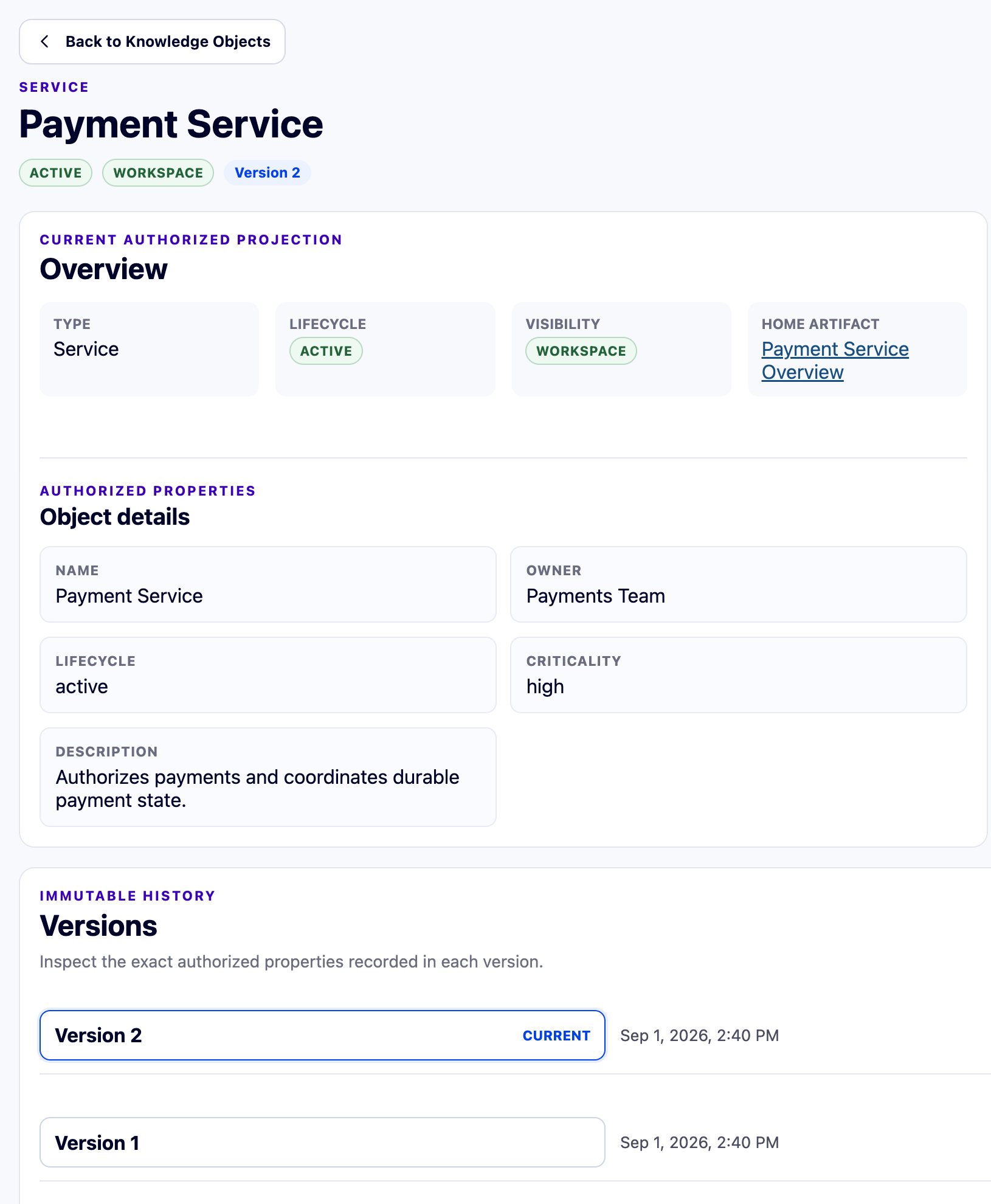Click the 'DESCRIPTION' field label
991x1204 pixels.
click(106, 752)
